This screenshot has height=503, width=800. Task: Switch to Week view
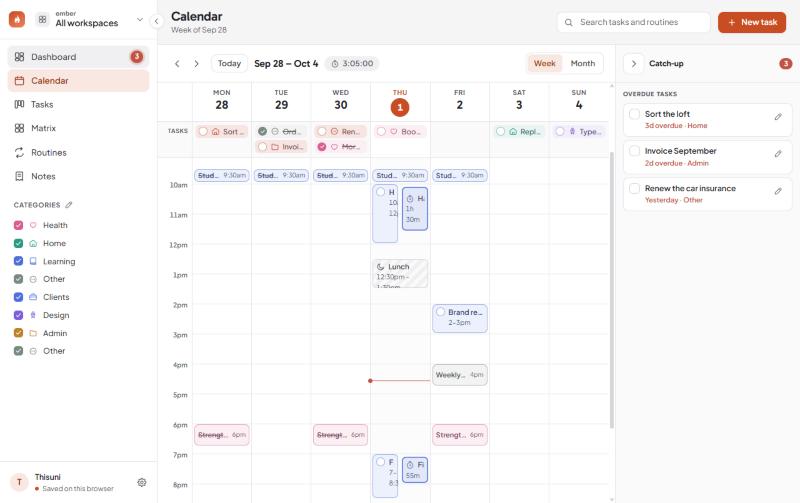544,63
